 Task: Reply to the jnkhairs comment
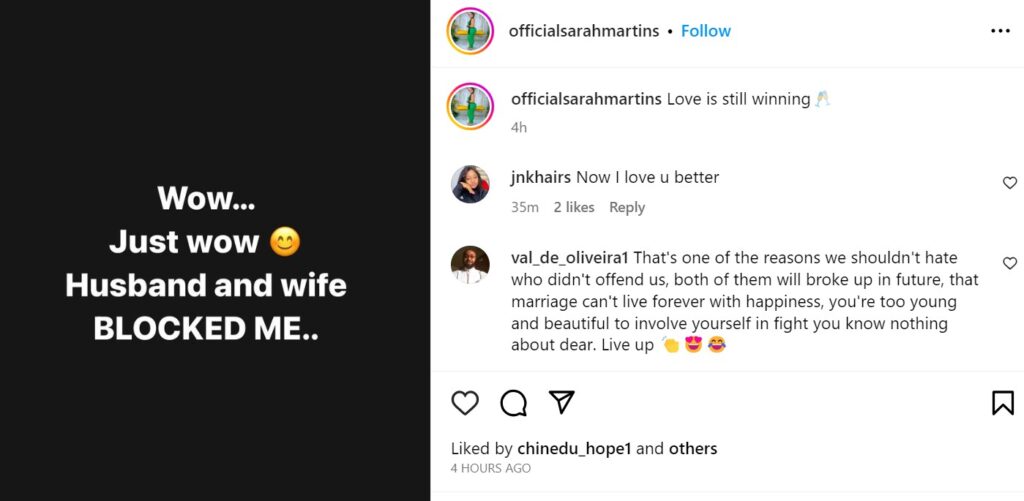pos(627,207)
